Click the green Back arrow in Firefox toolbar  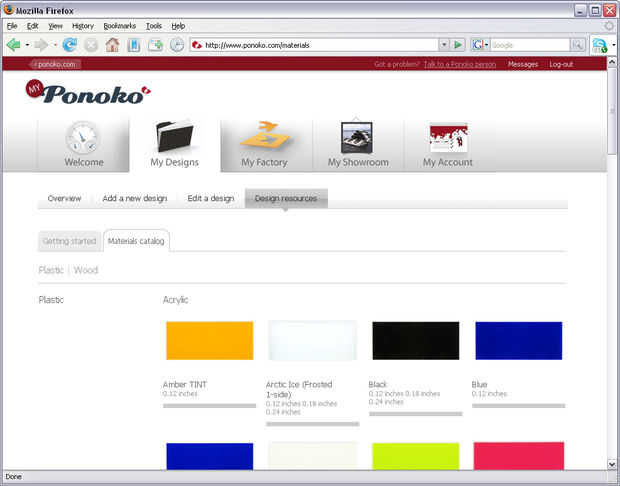tap(13, 45)
